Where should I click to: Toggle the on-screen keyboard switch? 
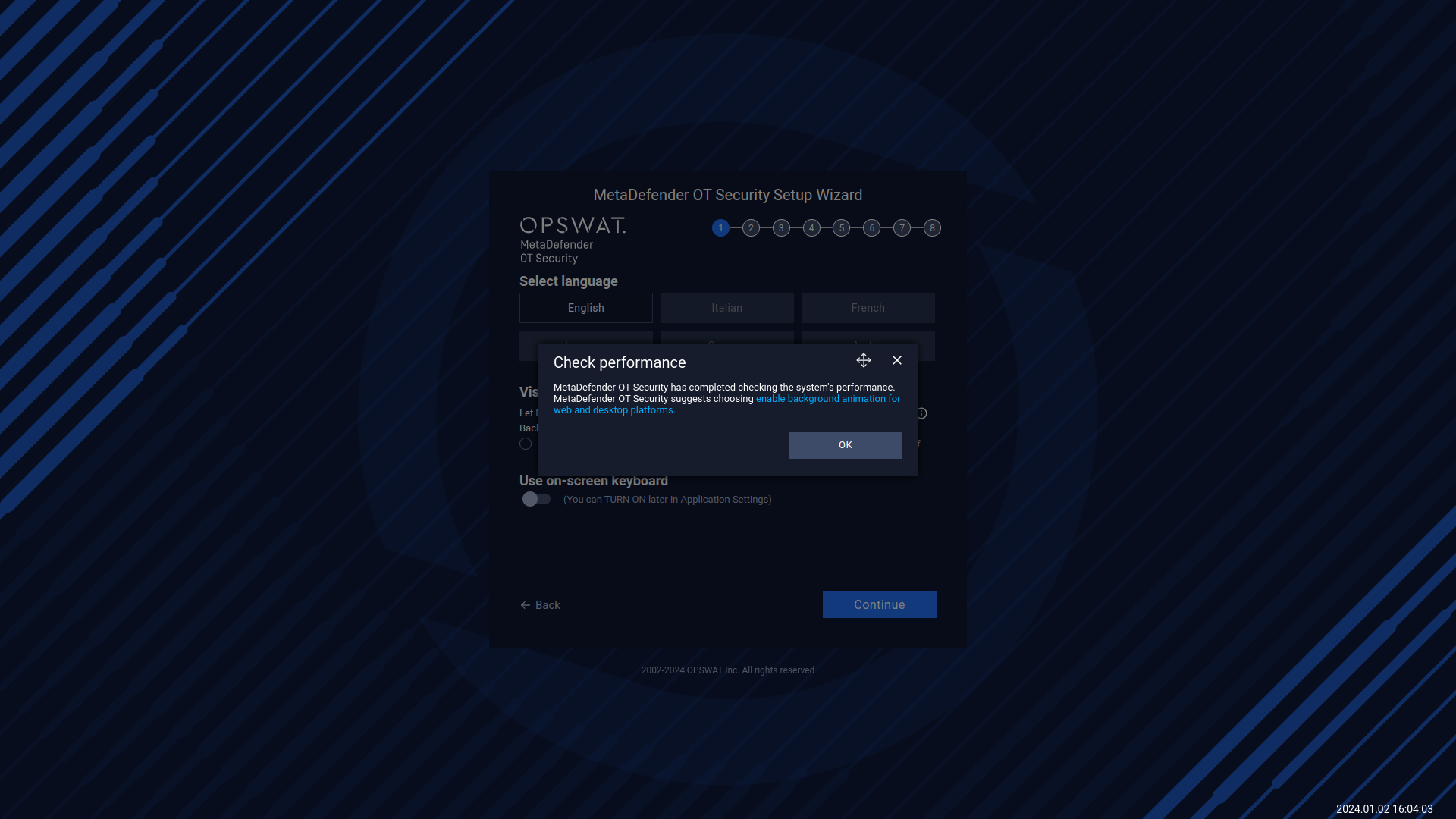536,499
